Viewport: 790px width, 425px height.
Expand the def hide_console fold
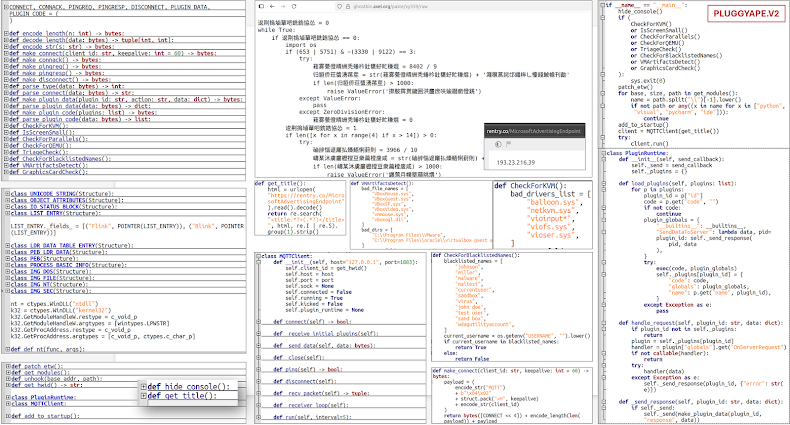click(x=143, y=386)
